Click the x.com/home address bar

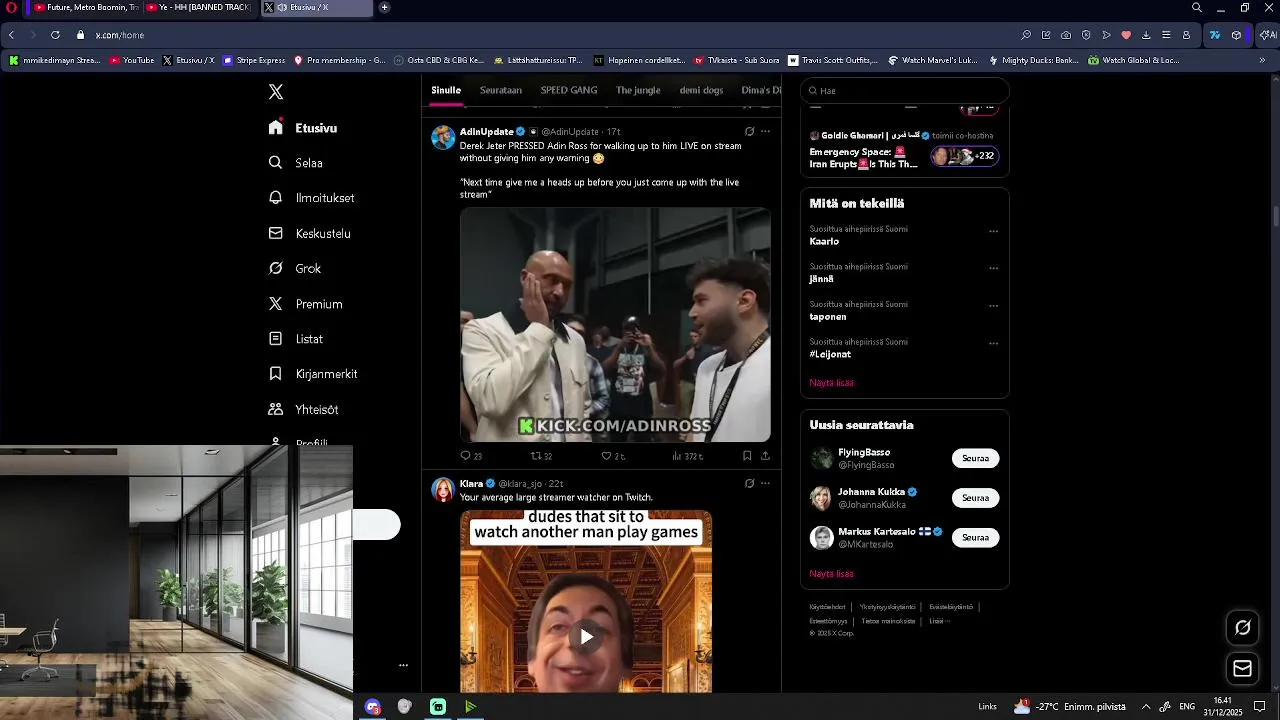click(x=120, y=35)
